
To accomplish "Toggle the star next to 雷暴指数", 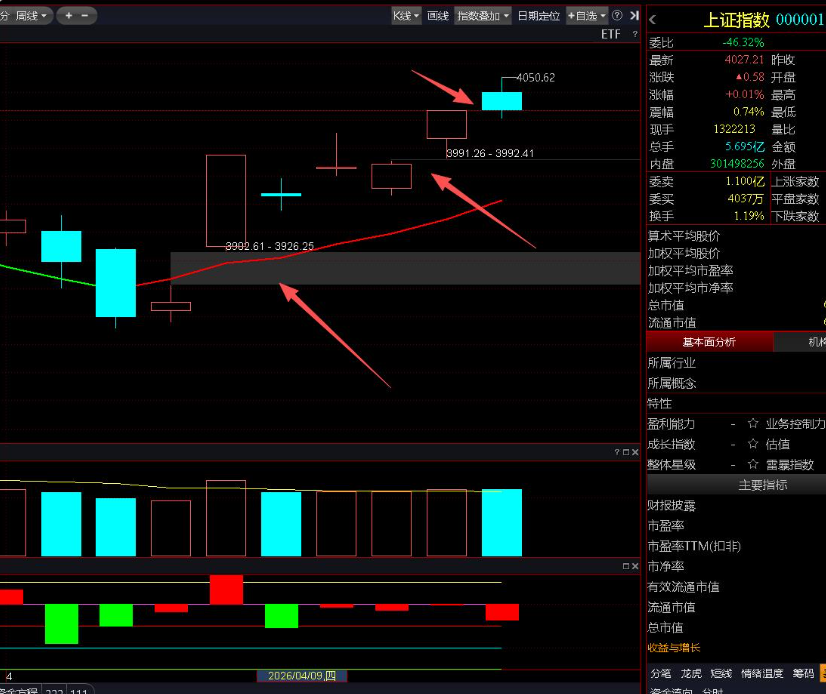I will tap(753, 464).
